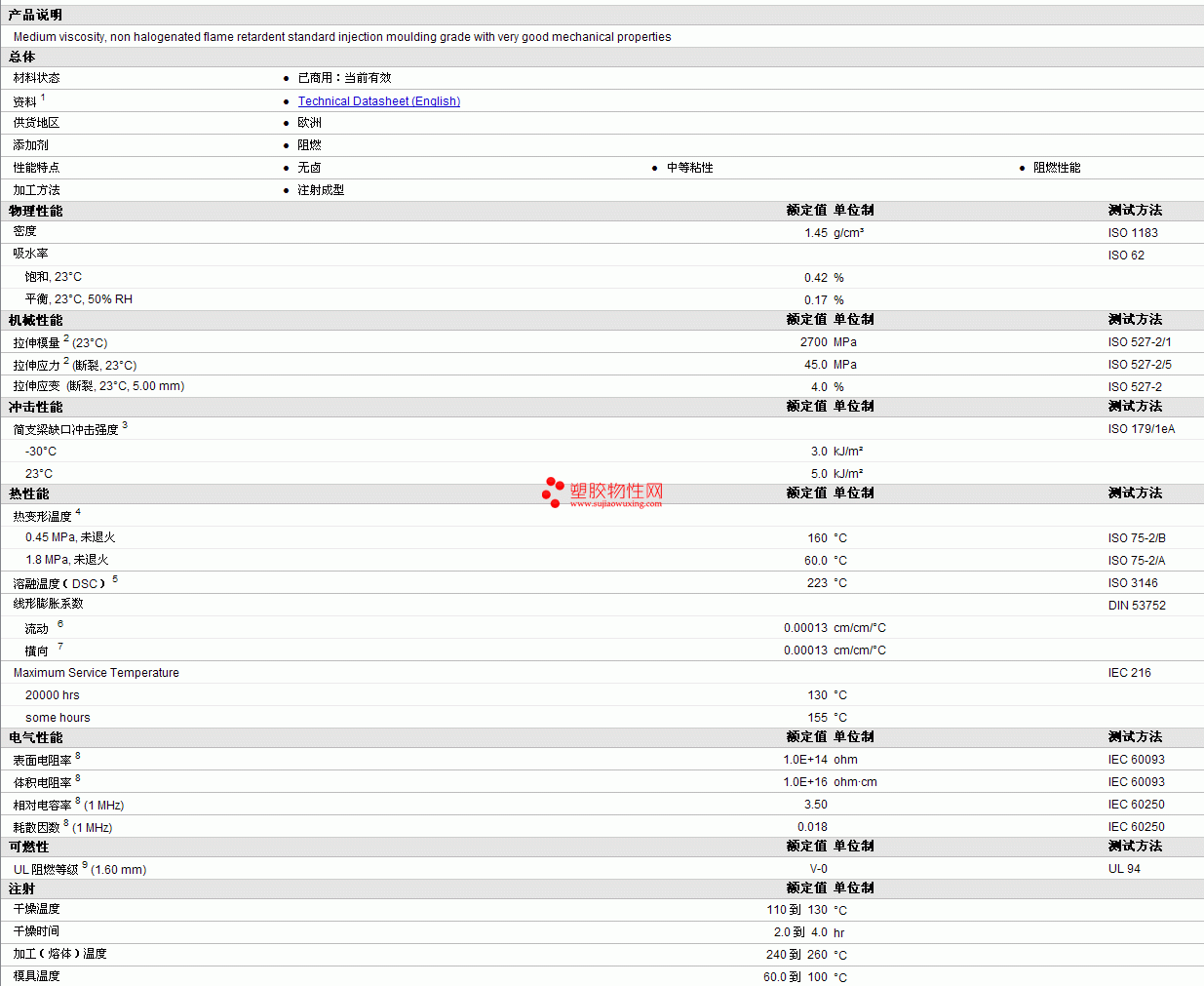Click the 冲击性能 section header
Viewport: 1204px width, 986px height.
point(35,407)
